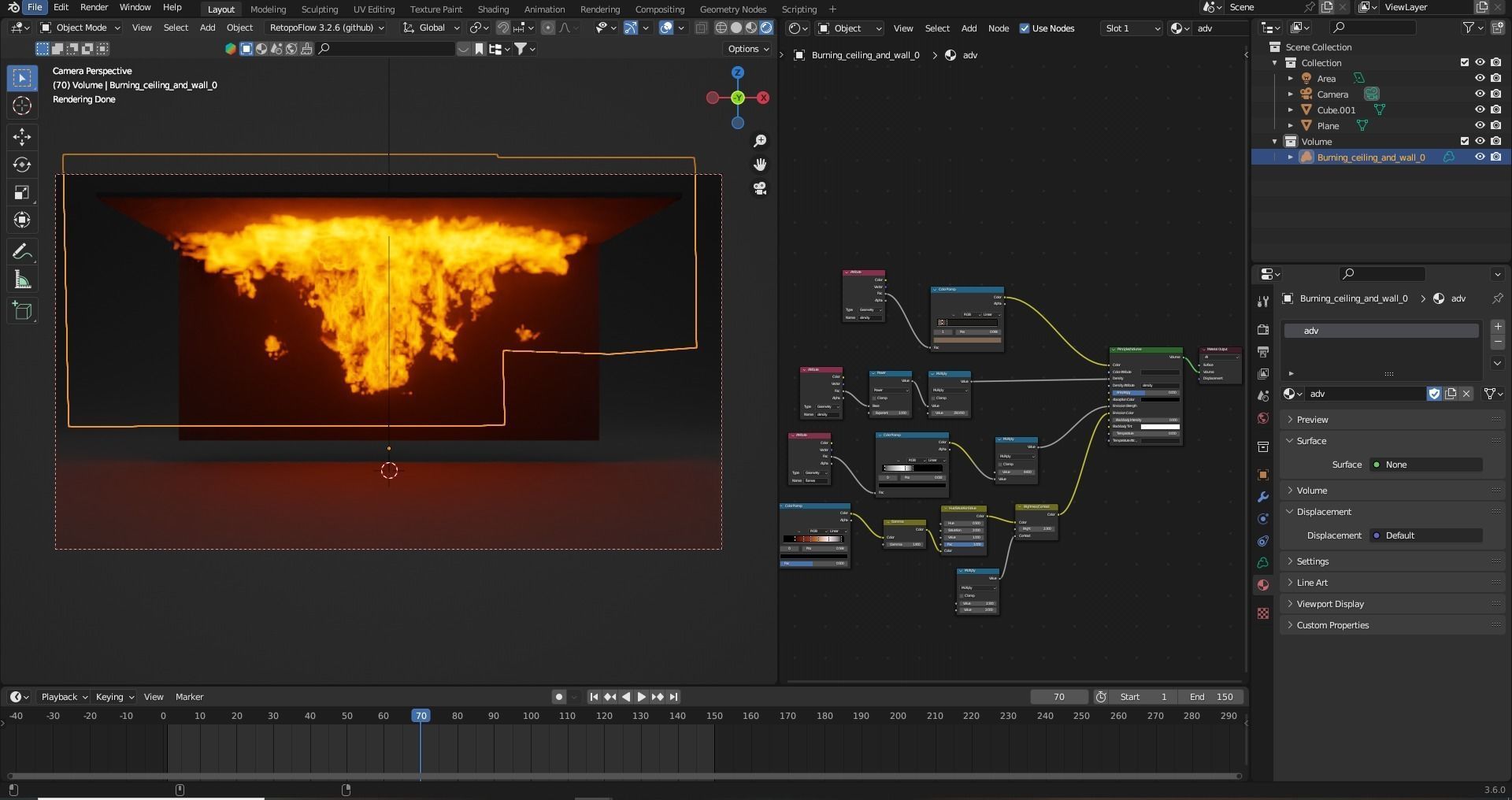The width and height of the screenshot is (1512, 800).
Task: Open the Physics properties tab
Action: tap(1263, 519)
